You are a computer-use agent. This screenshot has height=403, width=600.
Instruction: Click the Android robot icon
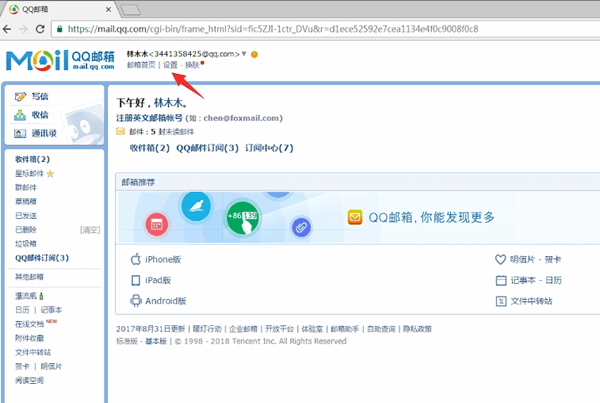tap(135, 301)
